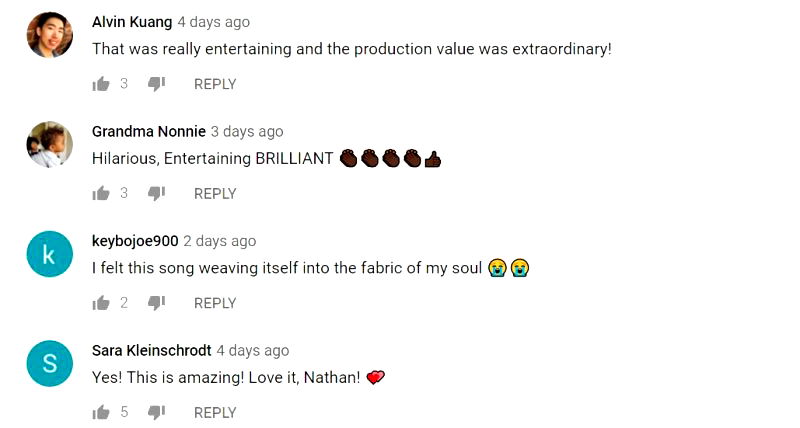
Task: Dislike keybojoe900's comment
Action: [156, 303]
